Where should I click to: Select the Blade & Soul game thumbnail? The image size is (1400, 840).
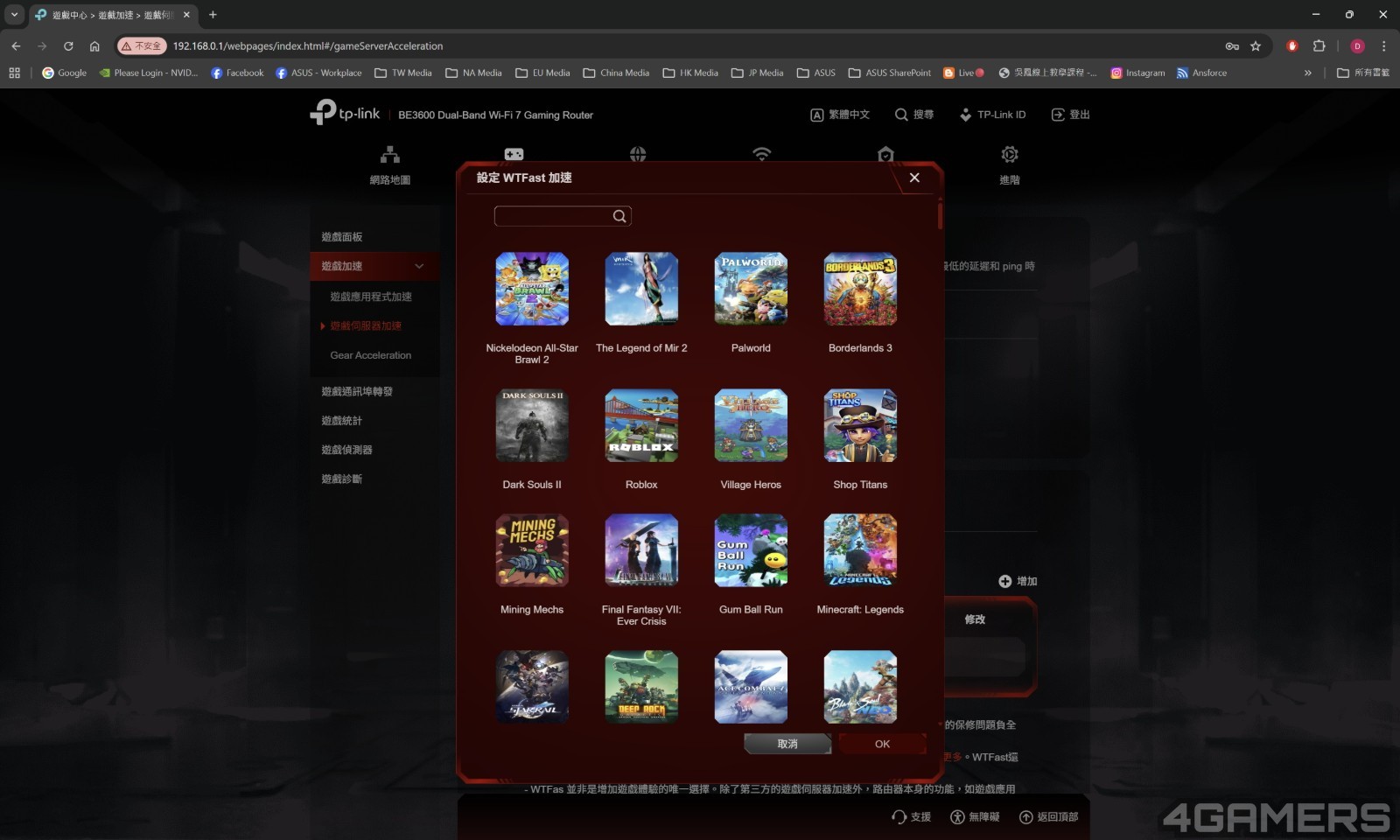click(x=860, y=687)
